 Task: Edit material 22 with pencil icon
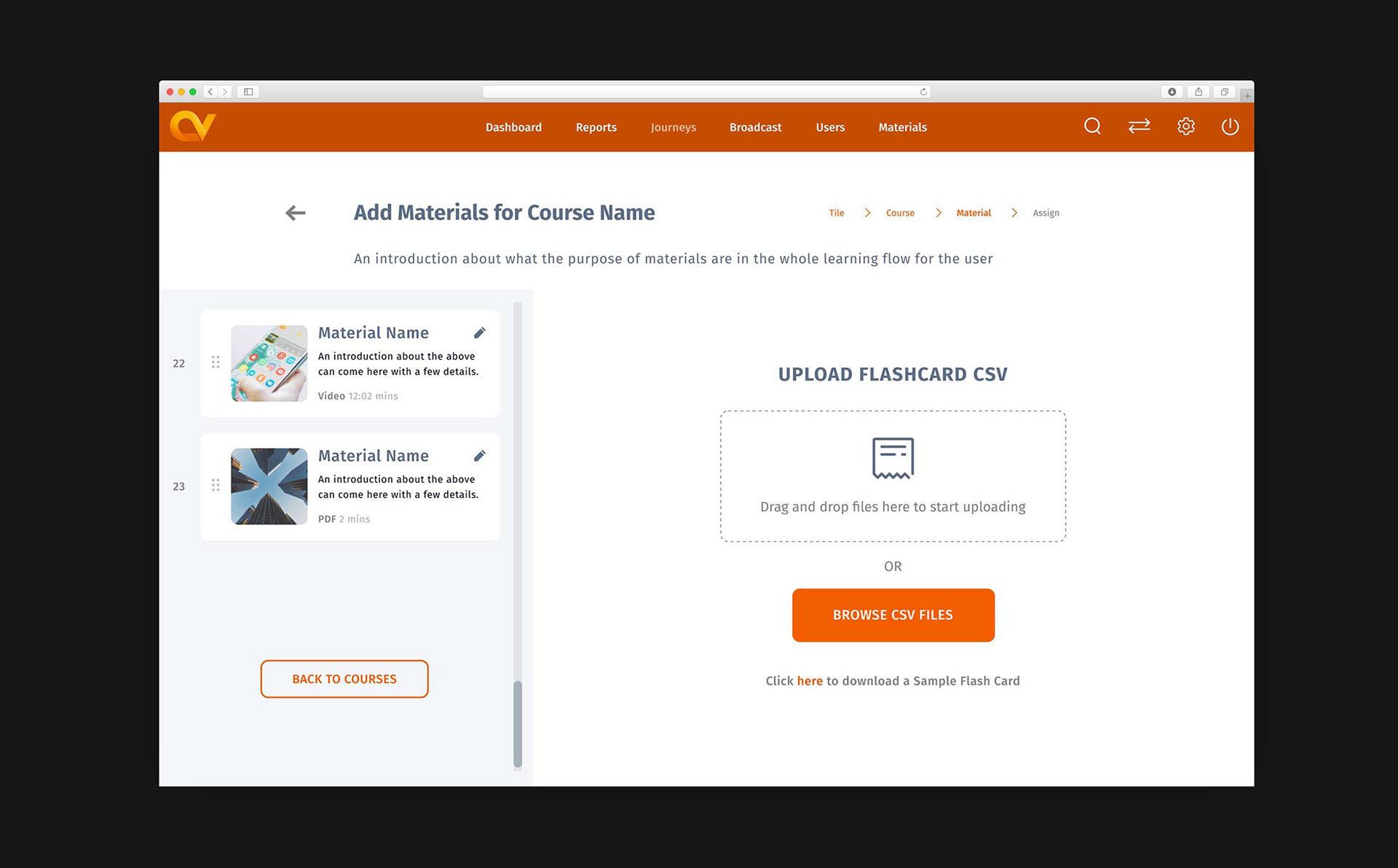click(480, 333)
